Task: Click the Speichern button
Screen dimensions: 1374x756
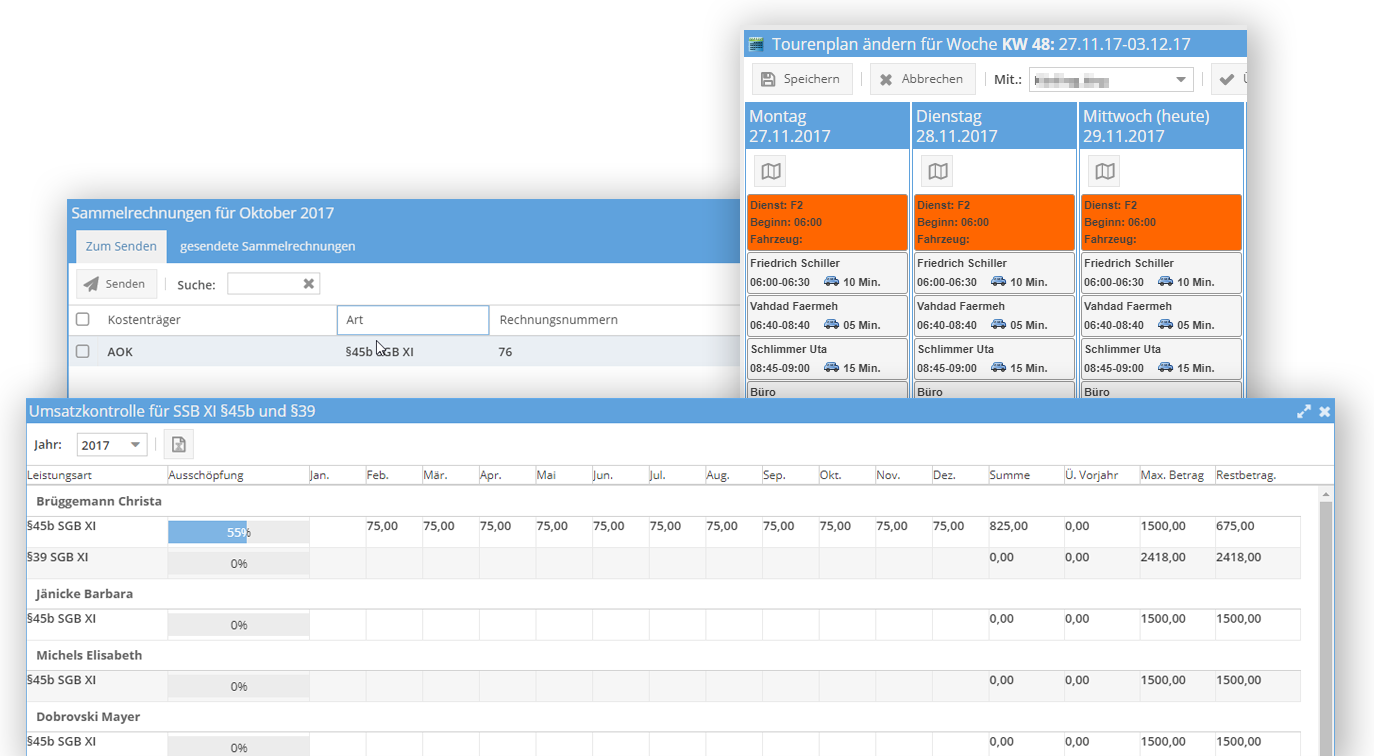Action: pyautogui.click(x=801, y=79)
